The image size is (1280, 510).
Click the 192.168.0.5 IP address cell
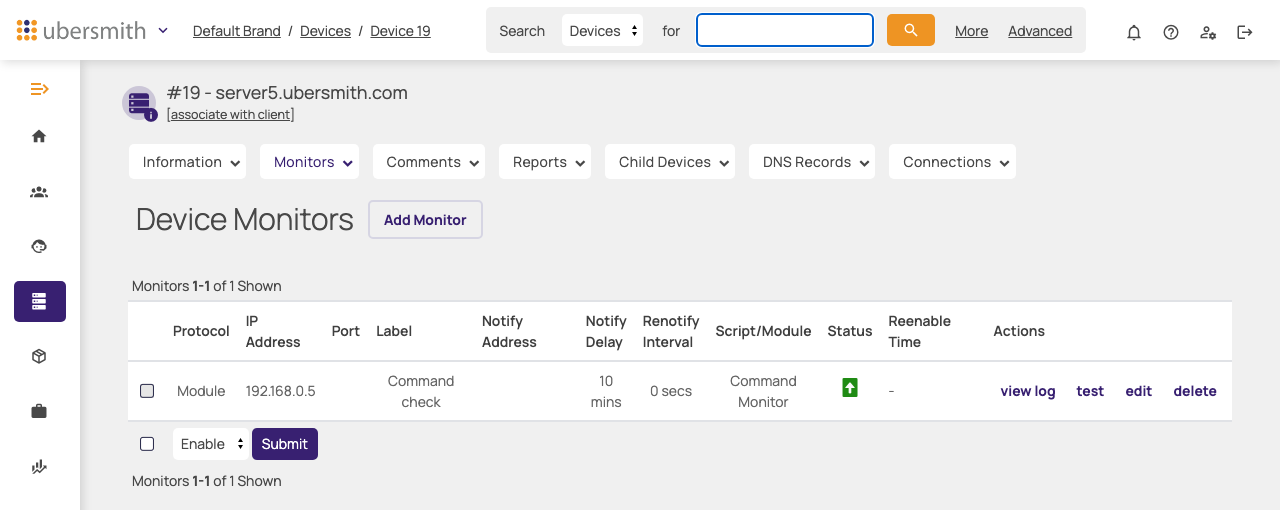(281, 391)
